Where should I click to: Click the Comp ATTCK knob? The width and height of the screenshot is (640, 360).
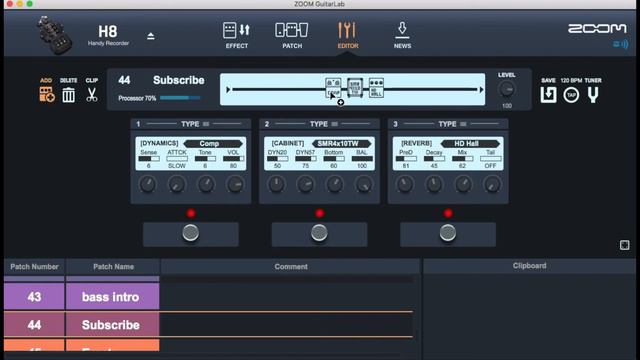(x=177, y=184)
